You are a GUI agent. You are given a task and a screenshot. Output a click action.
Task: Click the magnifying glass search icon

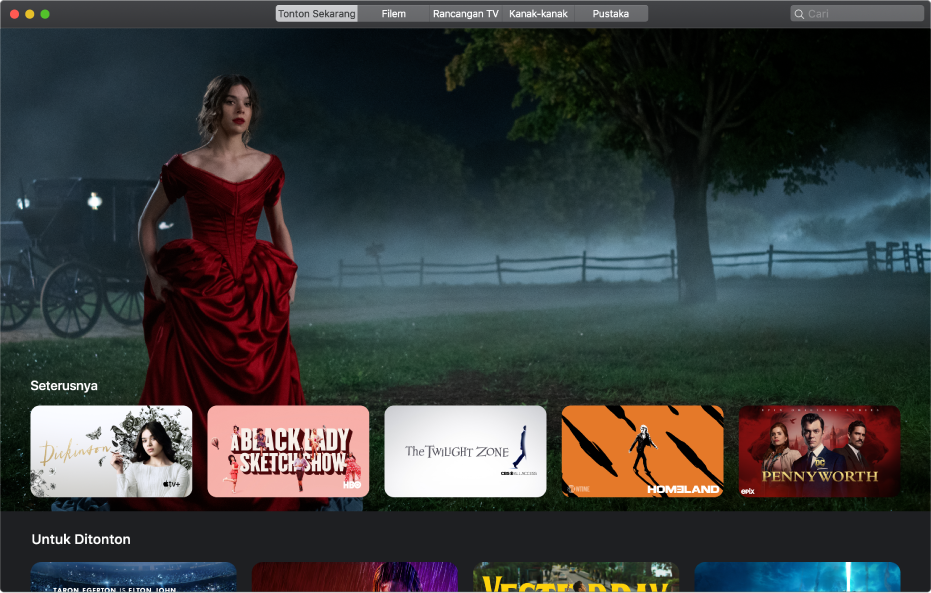tap(799, 14)
